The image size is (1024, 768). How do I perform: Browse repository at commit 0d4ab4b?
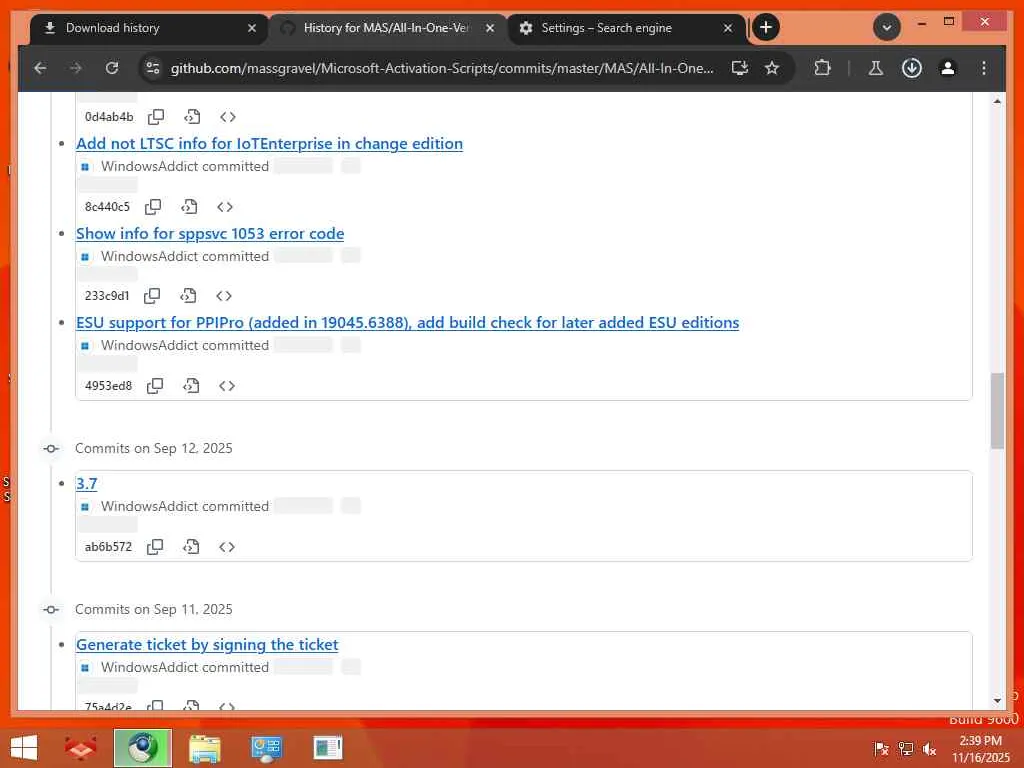pos(227,117)
